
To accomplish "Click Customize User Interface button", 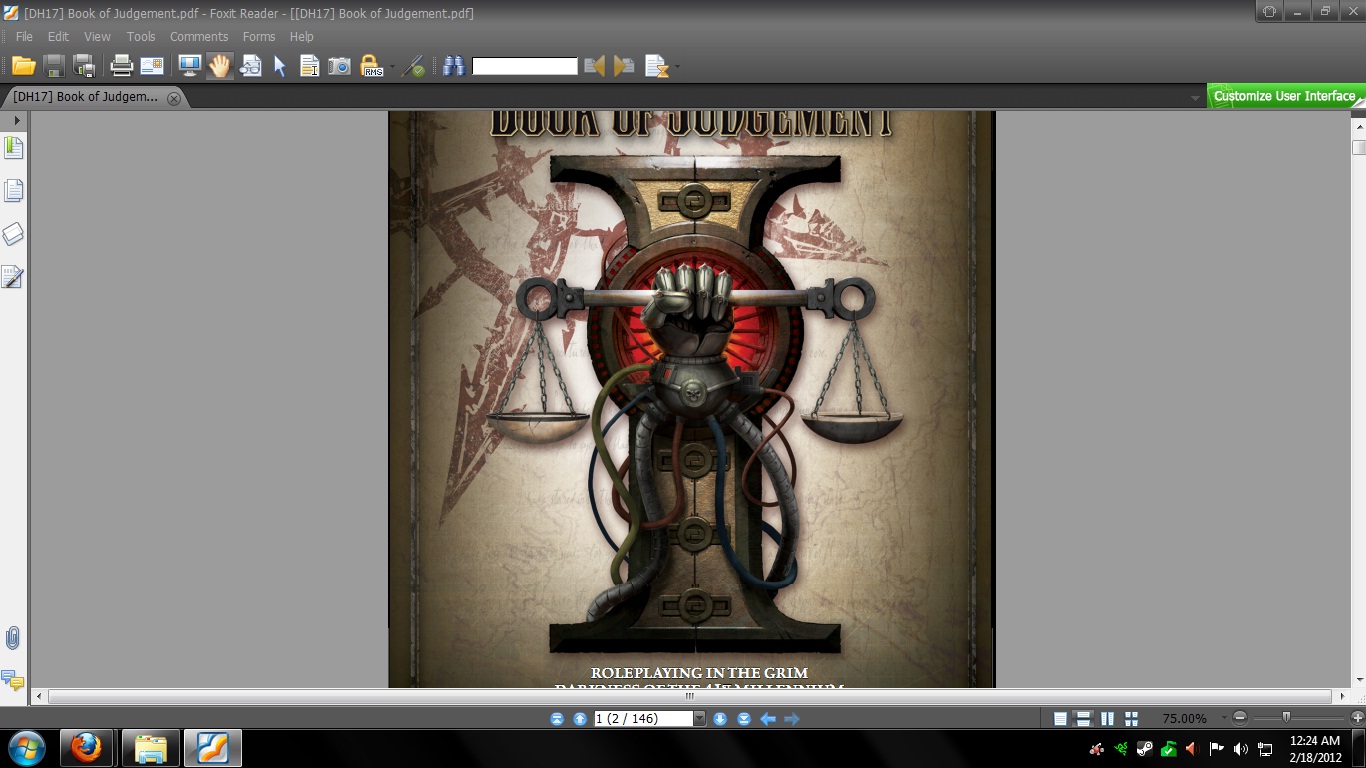I will [1285, 96].
